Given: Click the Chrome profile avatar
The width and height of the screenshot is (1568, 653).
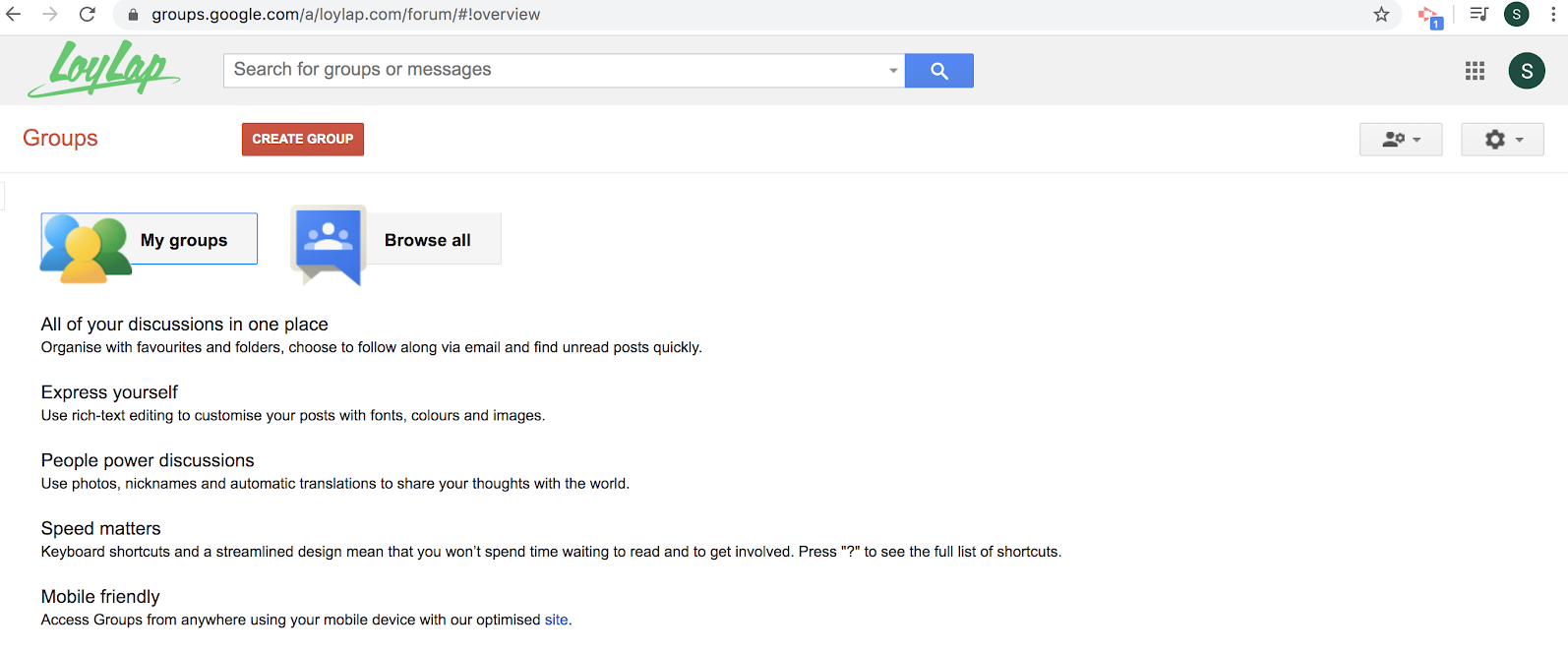Looking at the screenshot, I should point(1517,14).
